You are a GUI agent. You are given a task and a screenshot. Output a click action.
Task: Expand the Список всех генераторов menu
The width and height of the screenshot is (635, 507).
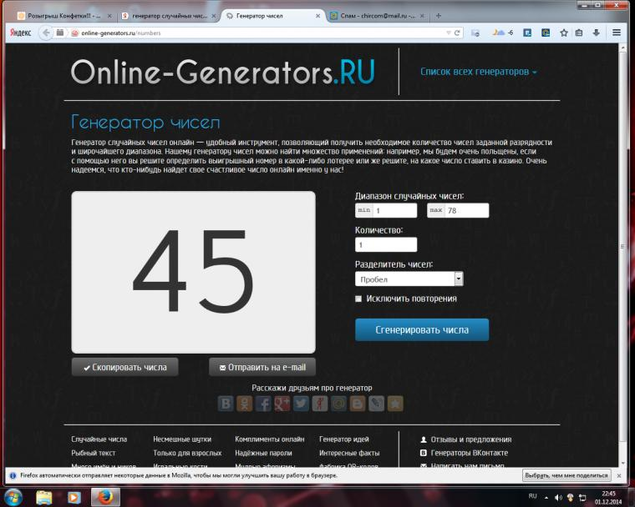click(x=478, y=72)
